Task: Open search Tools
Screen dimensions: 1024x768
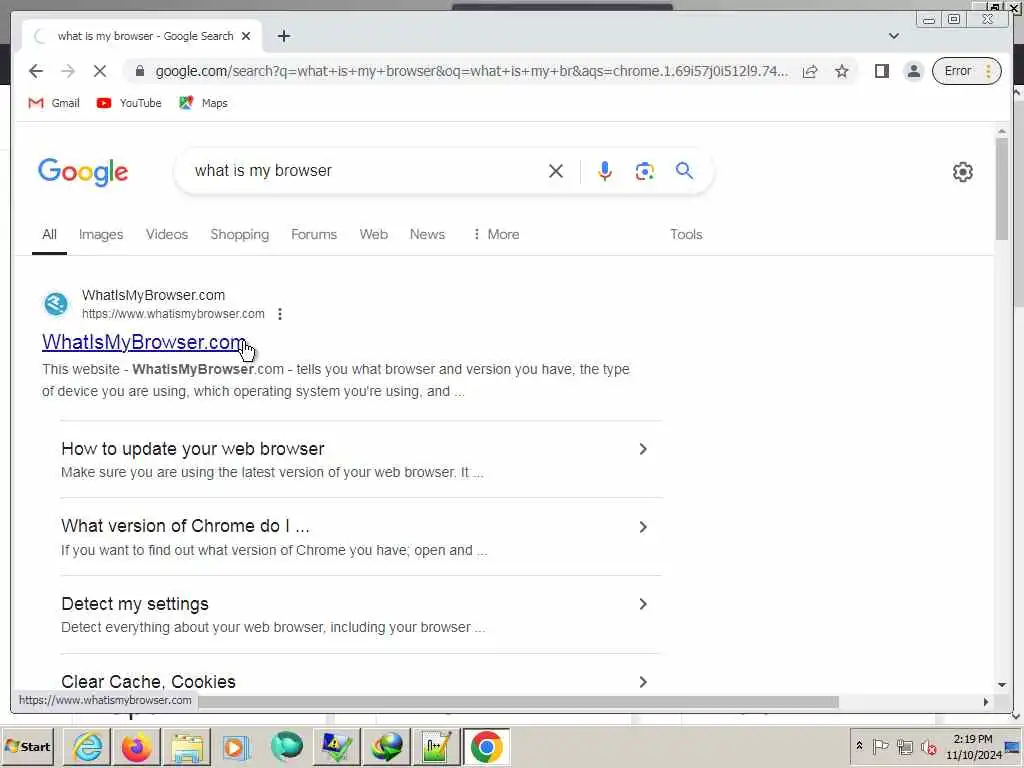Action: (x=686, y=234)
